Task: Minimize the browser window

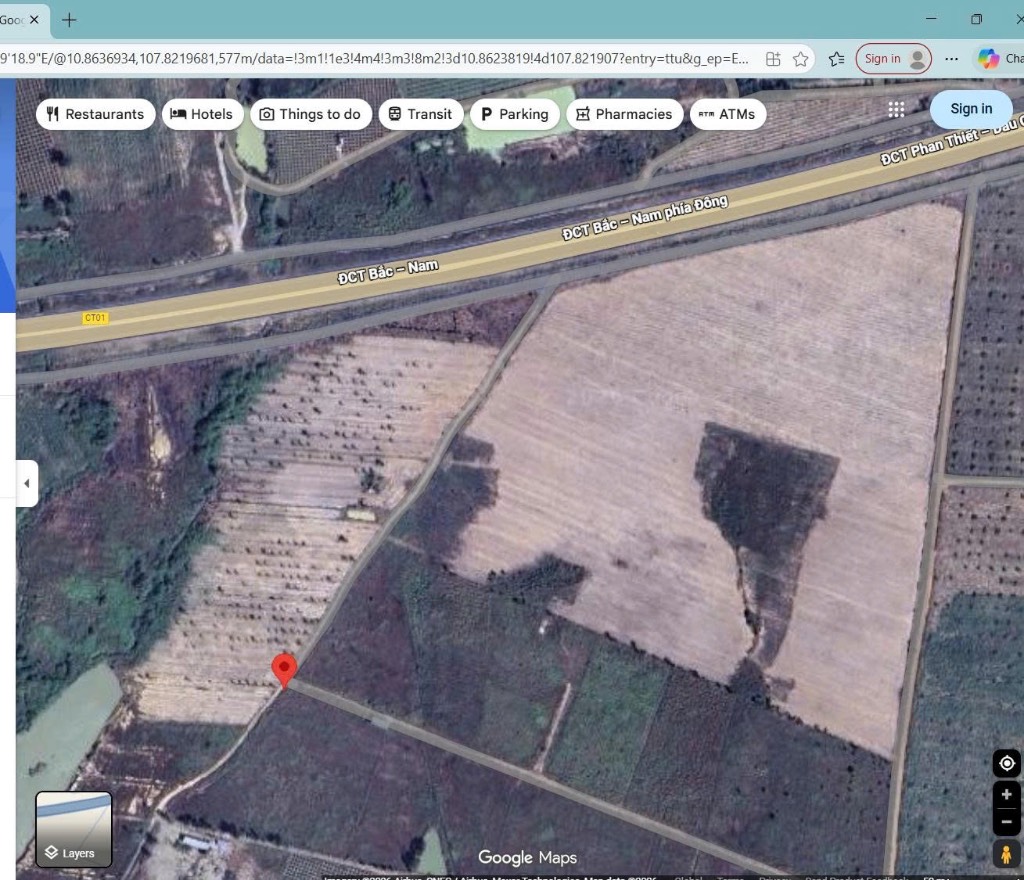Action: click(931, 19)
